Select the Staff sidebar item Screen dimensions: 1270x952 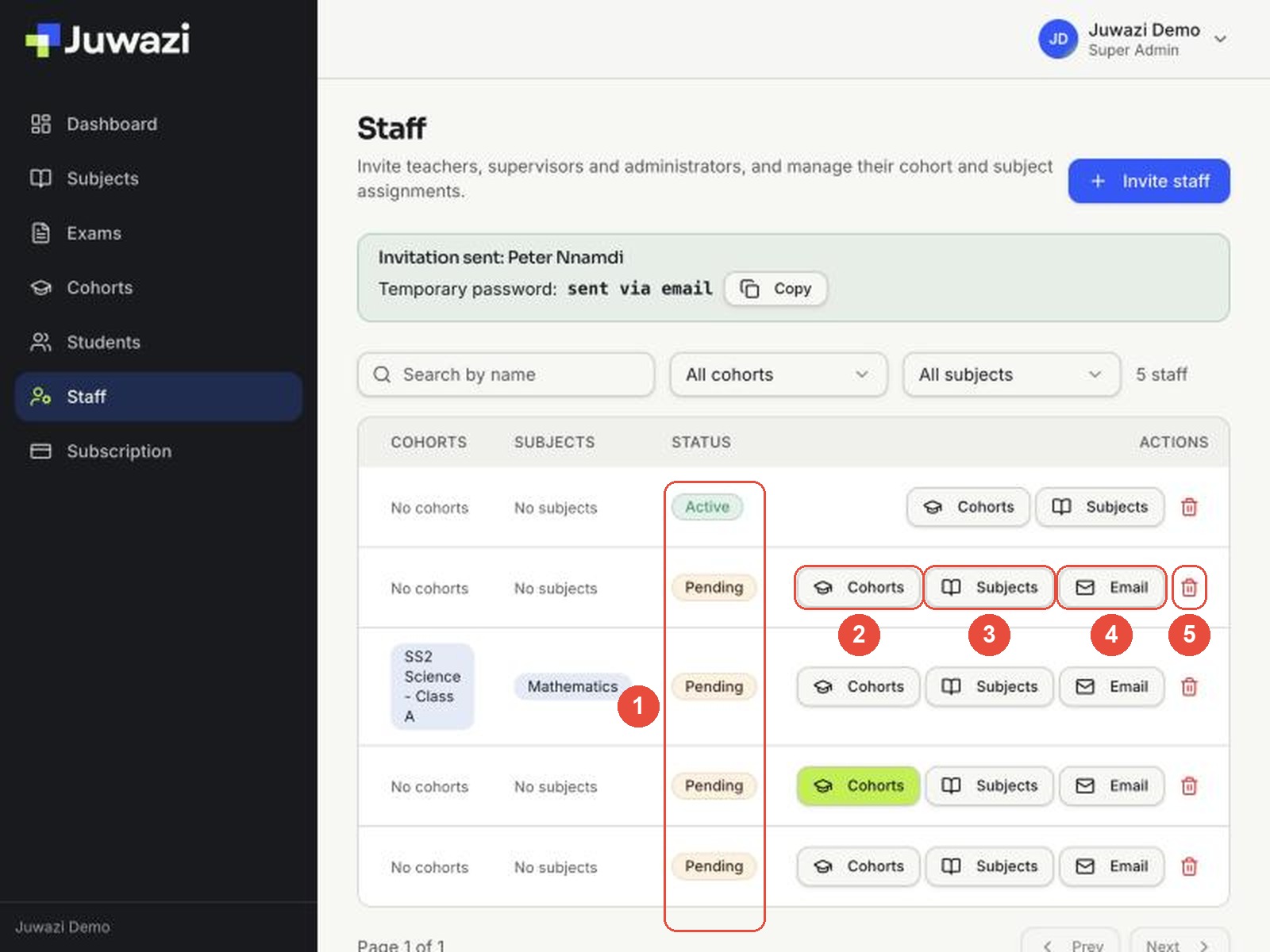[158, 397]
